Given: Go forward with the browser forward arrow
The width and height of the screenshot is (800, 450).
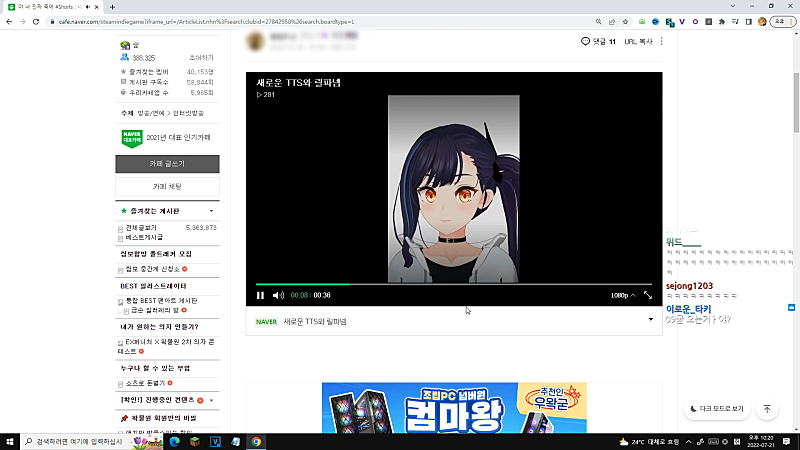Looking at the screenshot, I should pyautogui.click(x=22, y=22).
